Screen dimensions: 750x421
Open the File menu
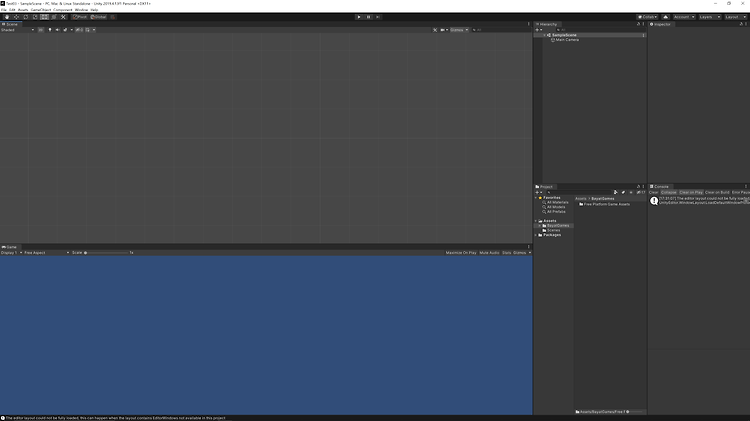(x=4, y=10)
